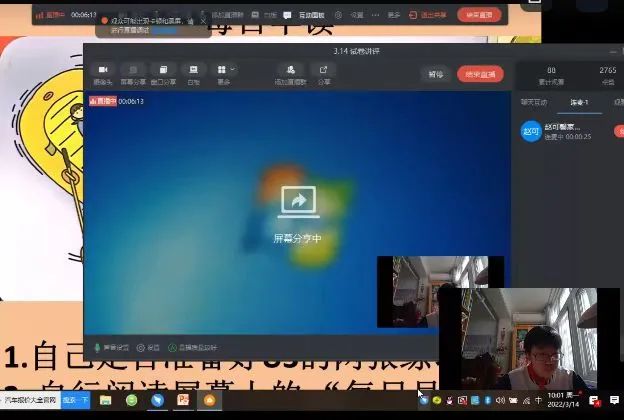Open the notification center icon in taskbar
Screen dimensions: 624x420
tap(614, 400)
